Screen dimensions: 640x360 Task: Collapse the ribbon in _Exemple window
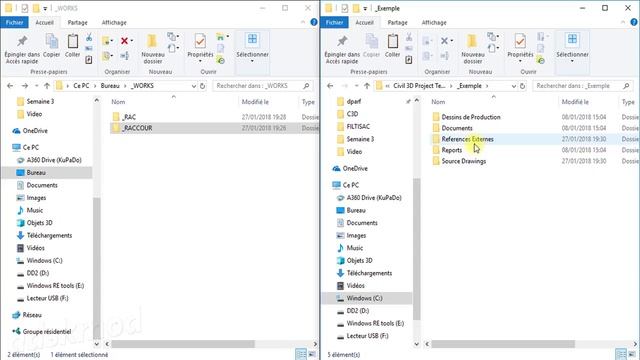[x=623, y=22]
